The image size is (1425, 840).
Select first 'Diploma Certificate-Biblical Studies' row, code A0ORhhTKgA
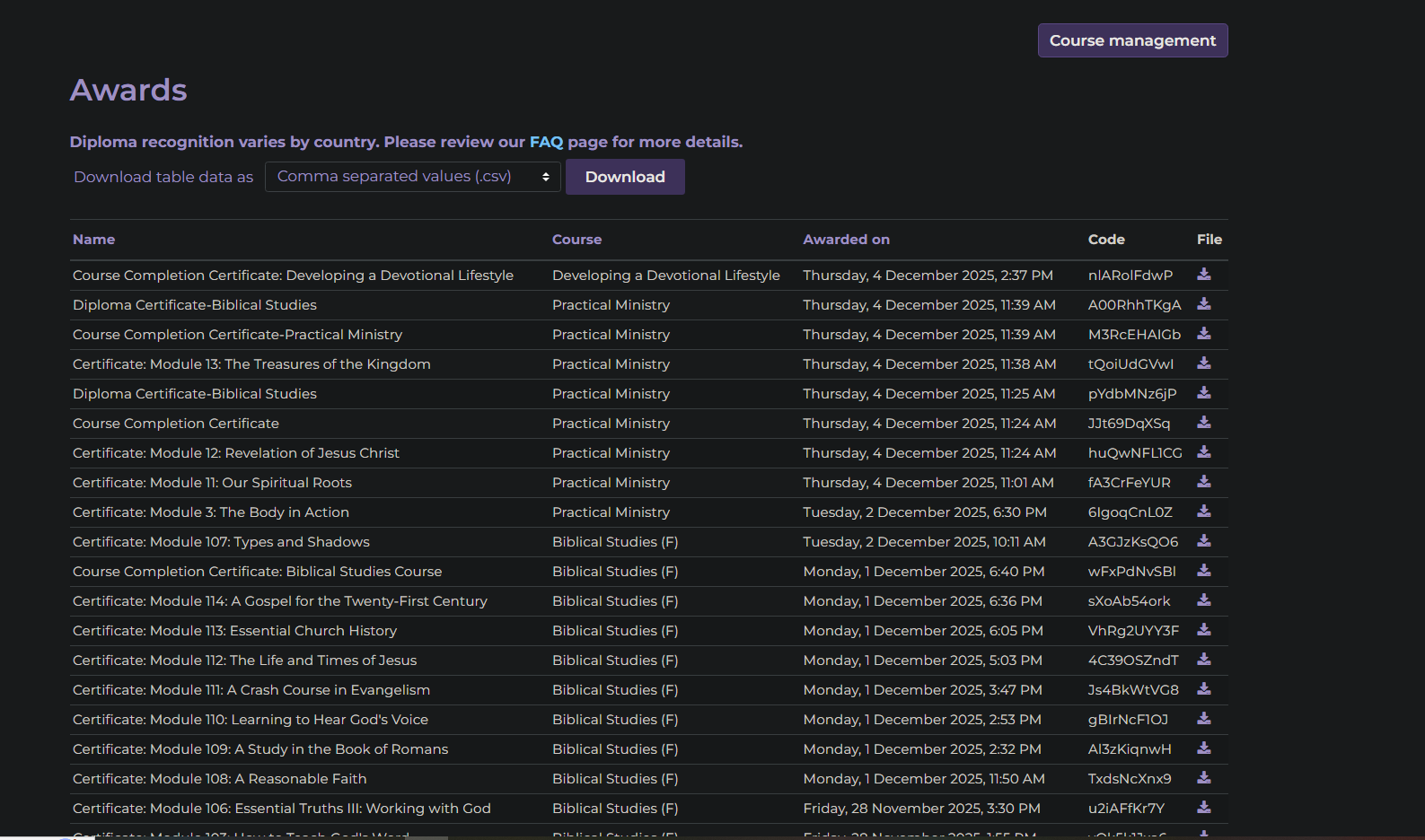[195, 305]
